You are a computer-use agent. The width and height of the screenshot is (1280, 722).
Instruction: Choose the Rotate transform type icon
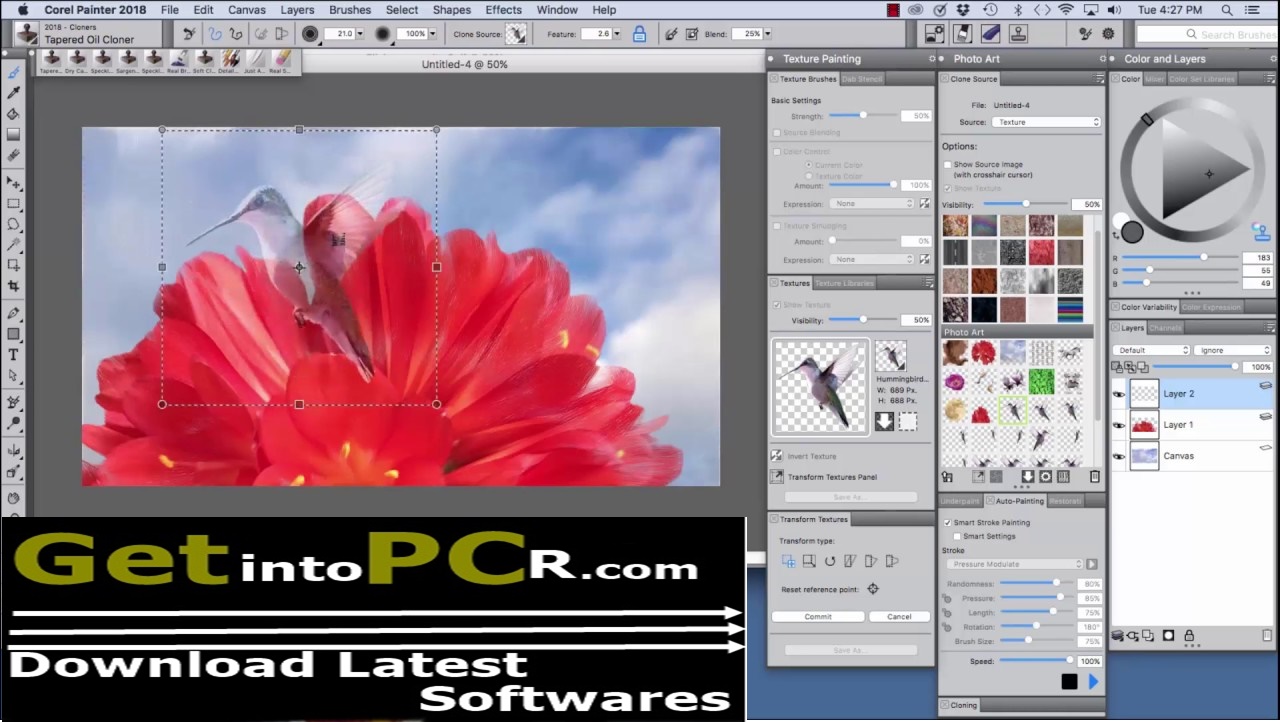tap(830, 562)
